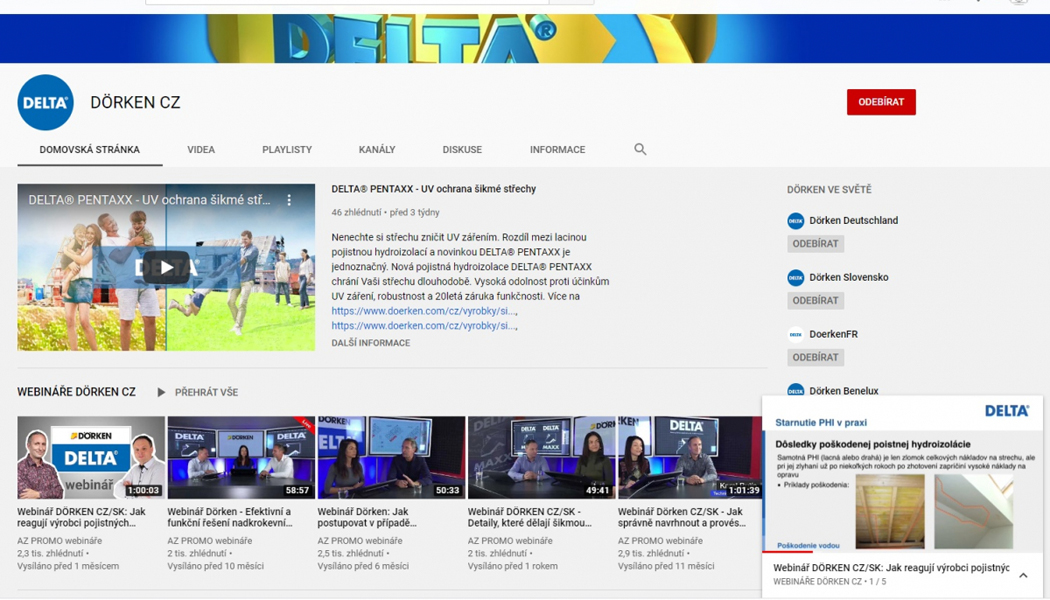Open the 1:00:03 webinar thumbnail
Image resolution: width=1050 pixels, height=600 pixels.
91,457
